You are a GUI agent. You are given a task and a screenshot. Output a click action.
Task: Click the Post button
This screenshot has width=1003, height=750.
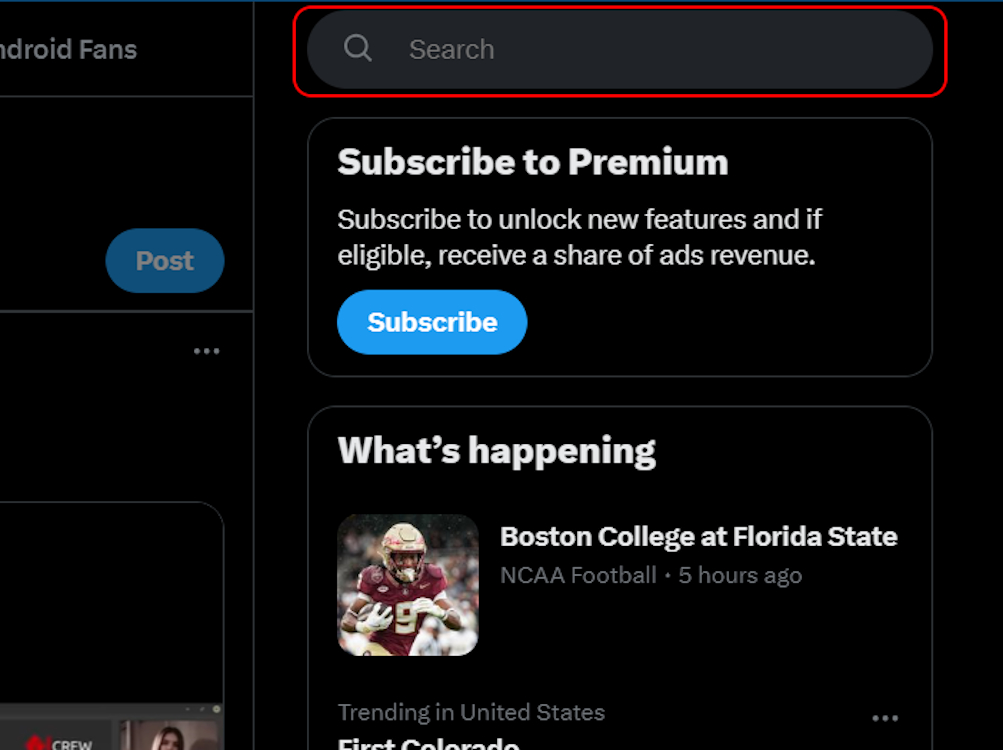(x=164, y=260)
